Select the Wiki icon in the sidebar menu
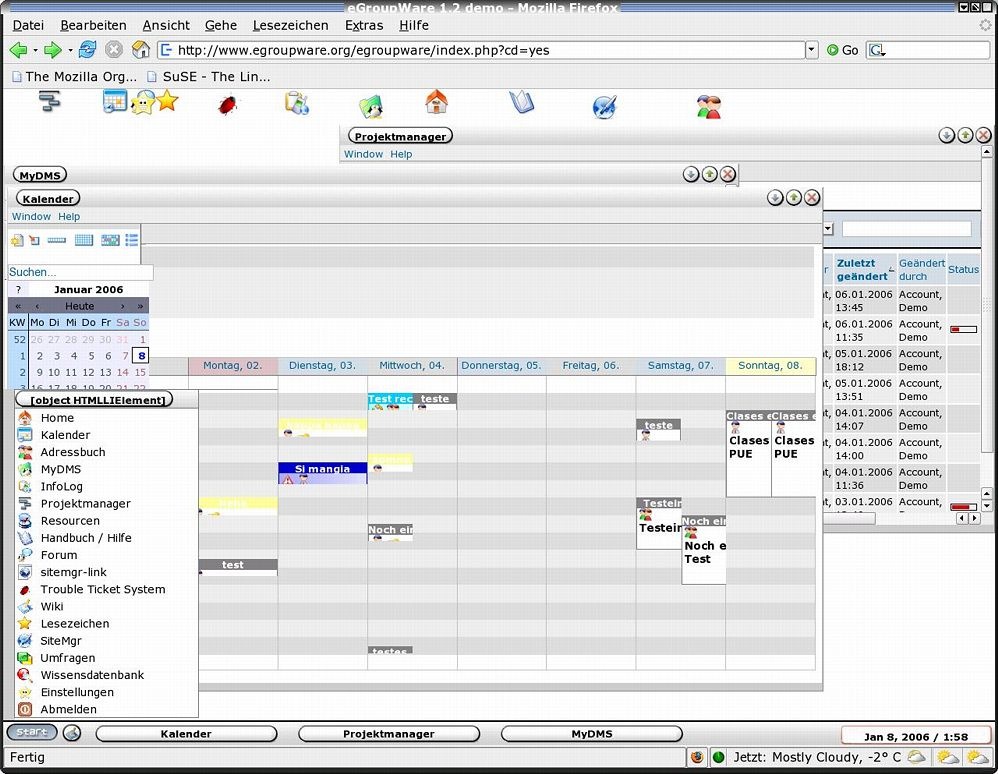 (25, 606)
